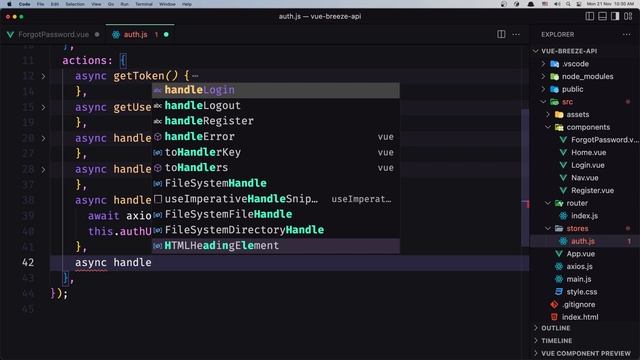Choose the toHandlerKey suggestion
The height and width of the screenshot is (360, 640).
(x=276, y=152)
